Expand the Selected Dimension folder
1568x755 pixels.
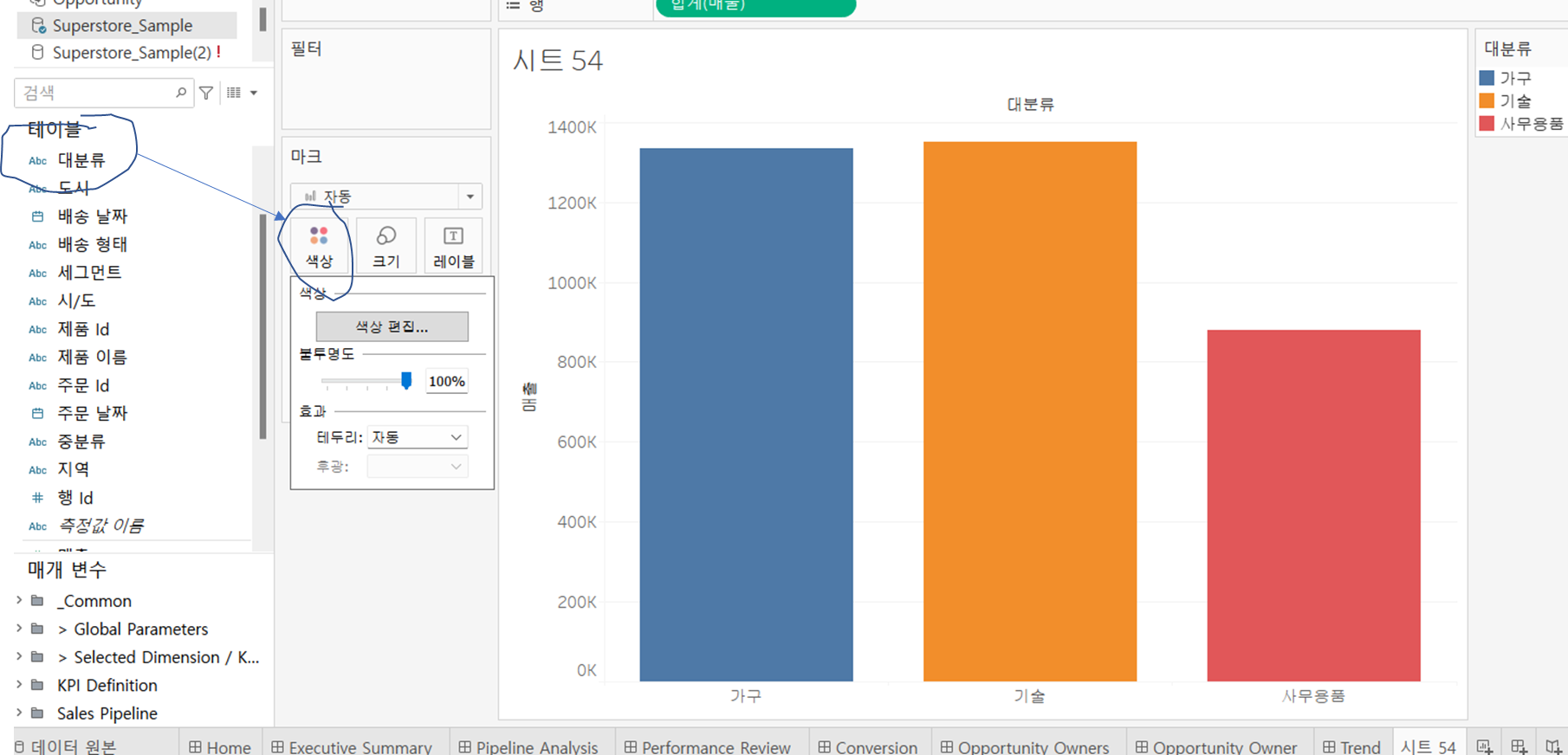[x=19, y=656]
